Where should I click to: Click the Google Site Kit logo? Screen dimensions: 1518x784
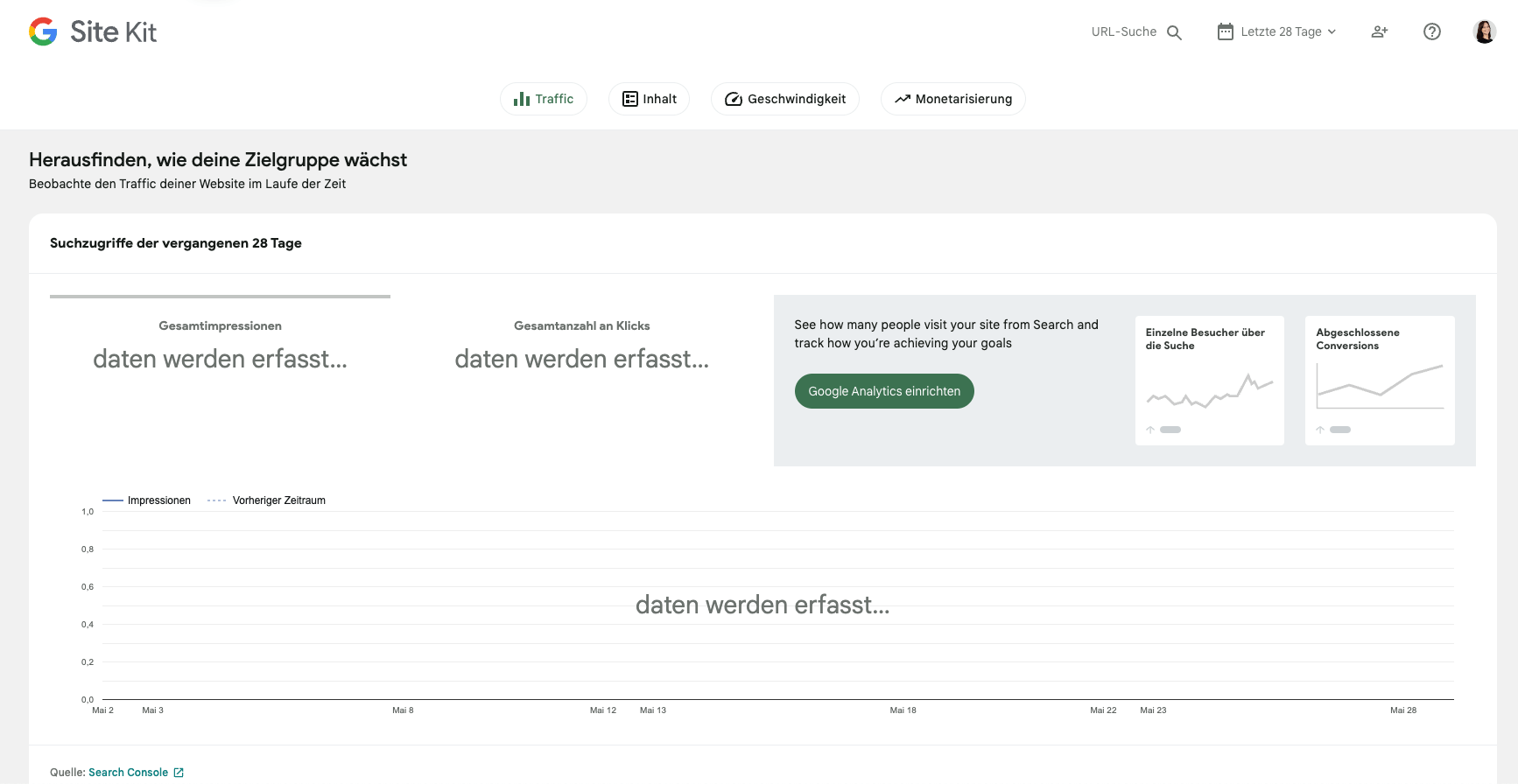(93, 32)
